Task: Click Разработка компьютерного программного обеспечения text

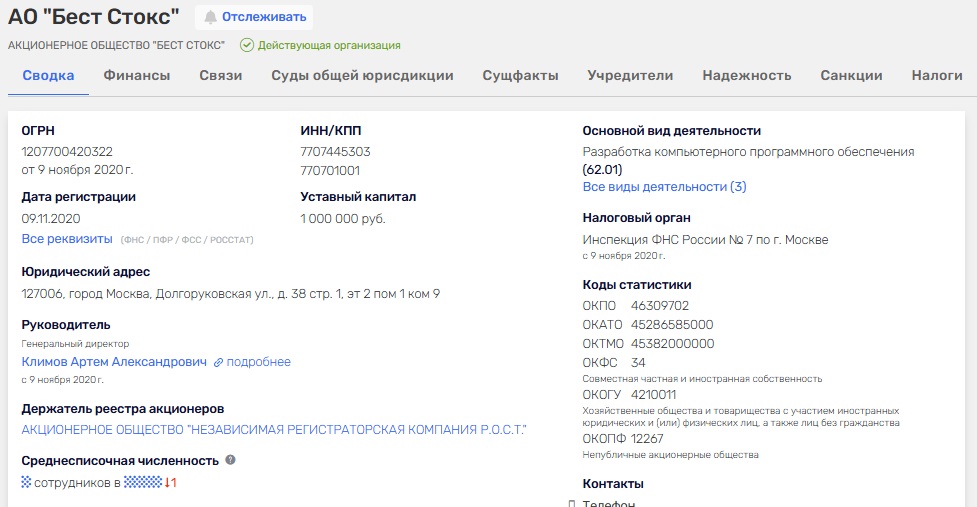Action: [x=748, y=151]
